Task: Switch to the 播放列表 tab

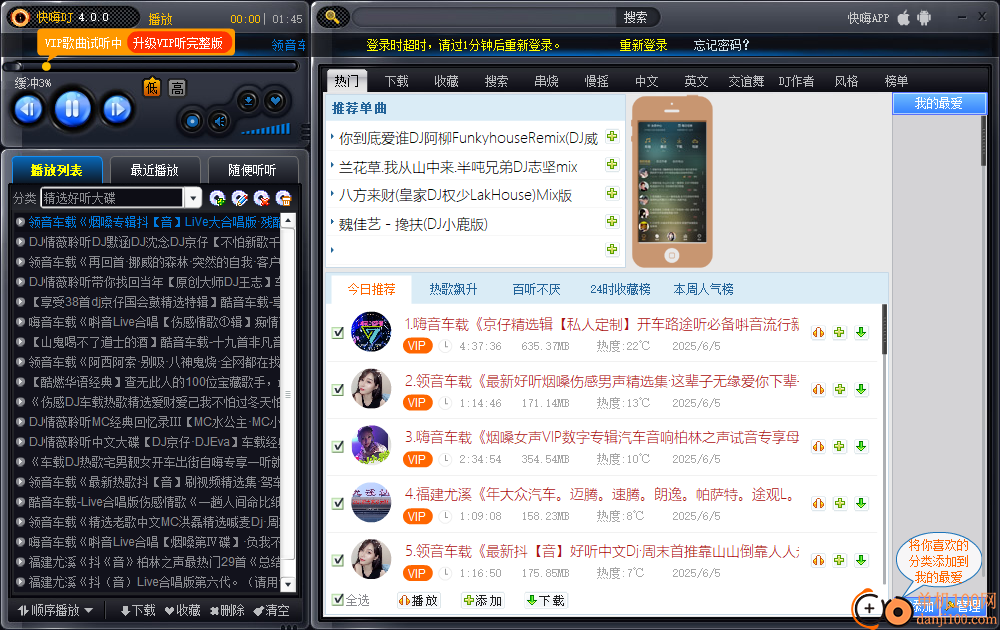Action: pos(57,170)
